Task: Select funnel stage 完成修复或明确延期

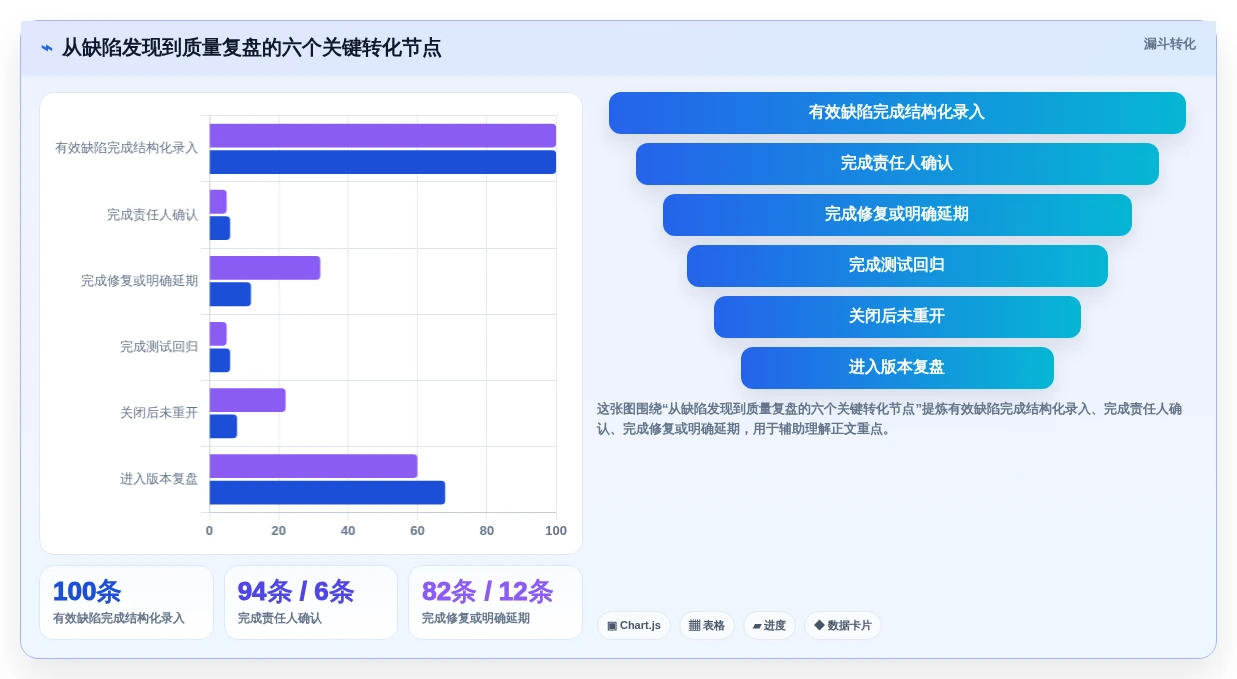Action: pos(897,215)
